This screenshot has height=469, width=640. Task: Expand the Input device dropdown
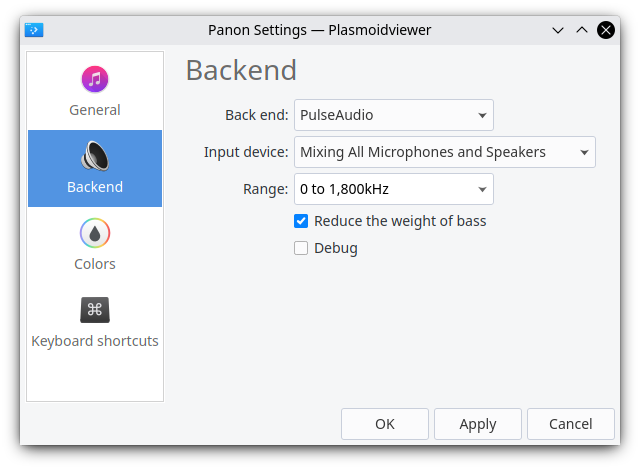[444, 152]
